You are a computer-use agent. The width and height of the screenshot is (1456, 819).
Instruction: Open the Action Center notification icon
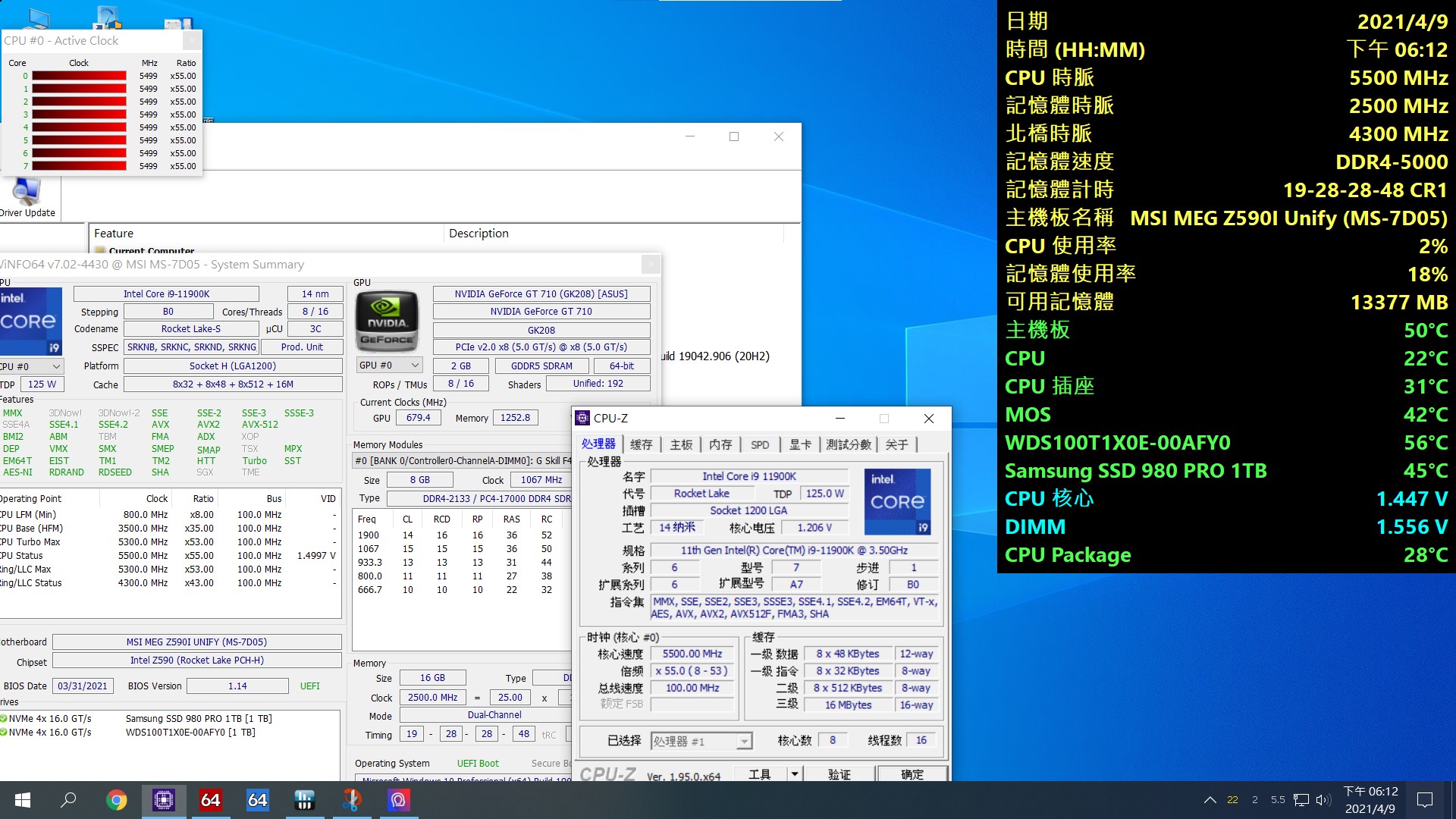[x=1425, y=800]
